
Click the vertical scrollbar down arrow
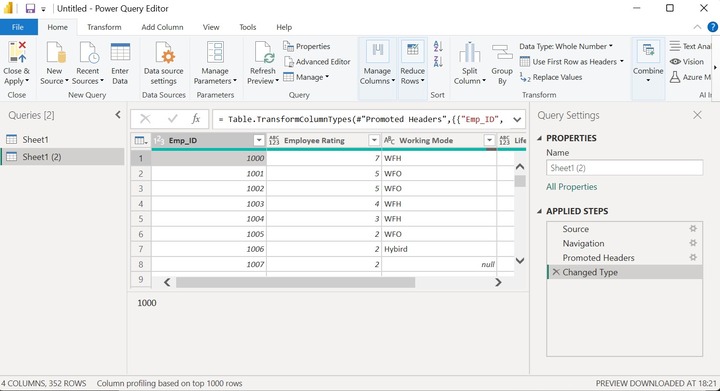click(520, 261)
